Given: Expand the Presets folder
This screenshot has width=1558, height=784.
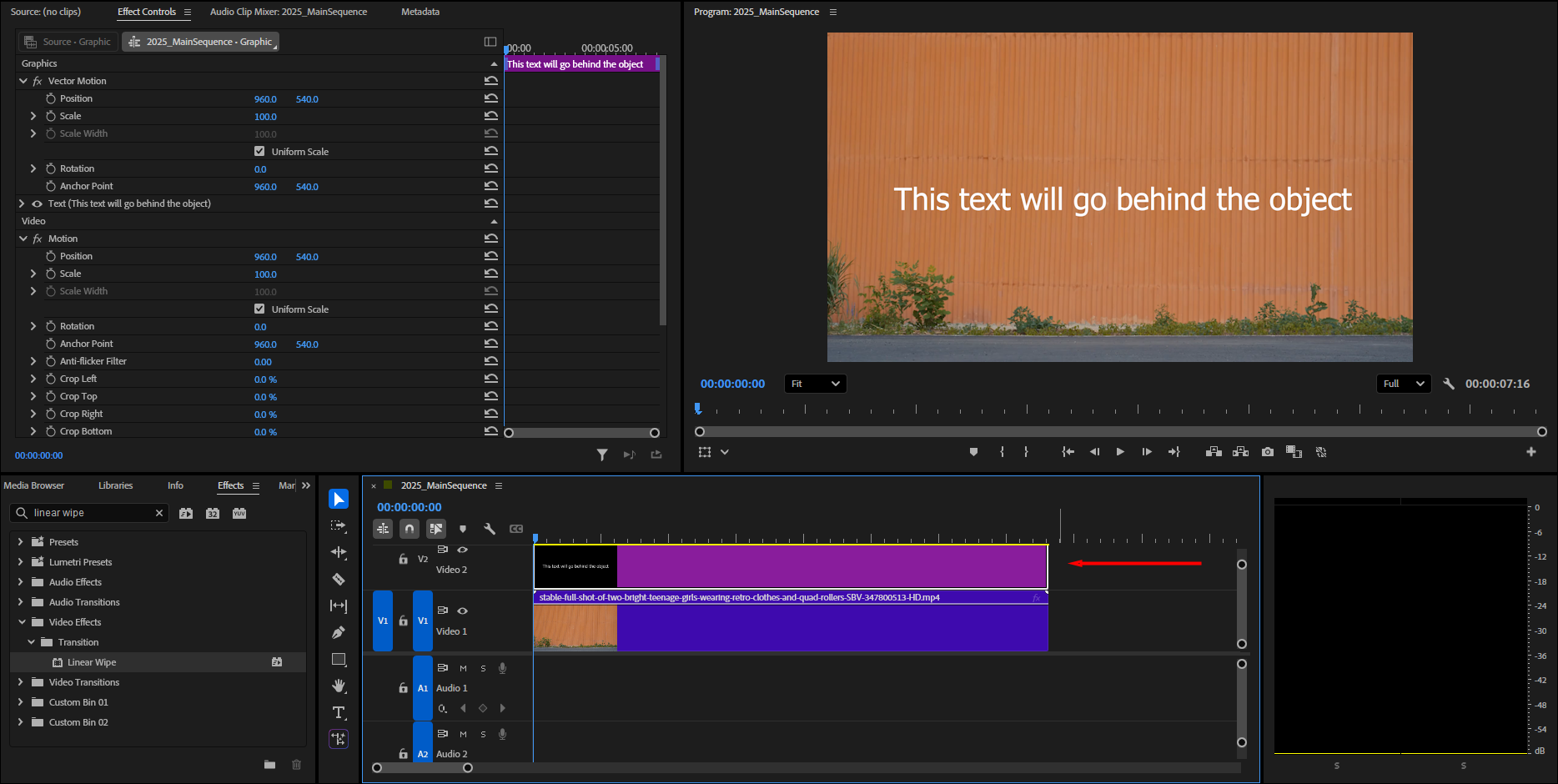Looking at the screenshot, I should coord(21,542).
